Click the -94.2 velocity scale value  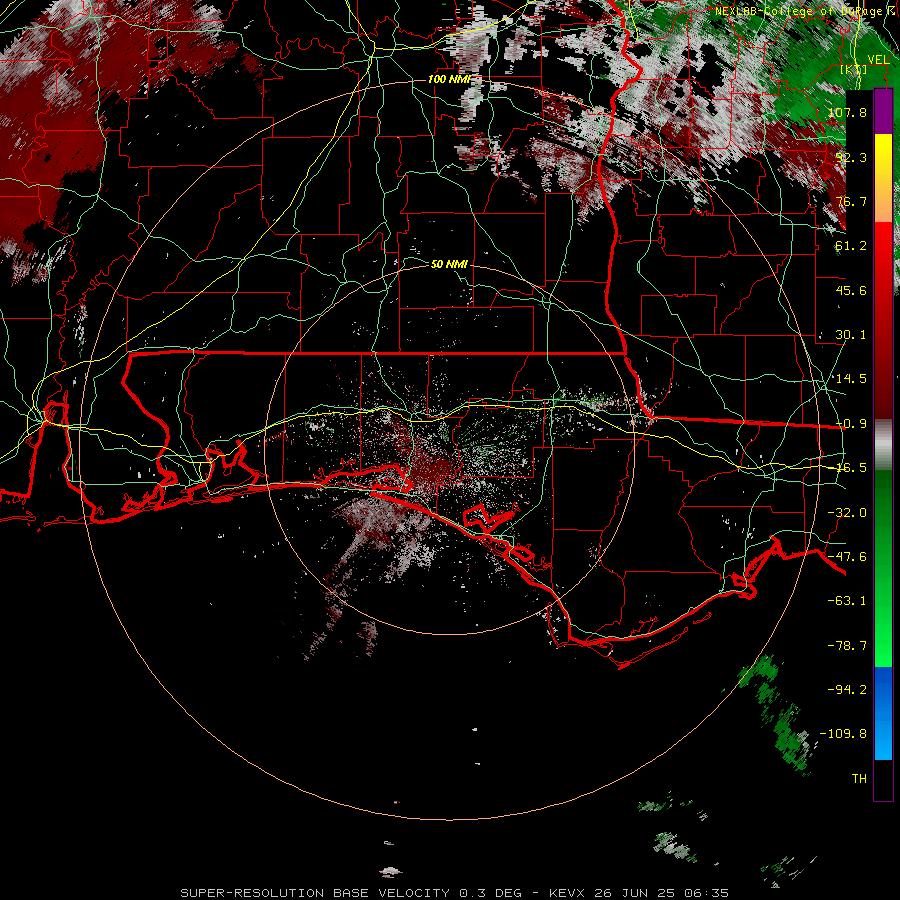[x=847, y=690]
